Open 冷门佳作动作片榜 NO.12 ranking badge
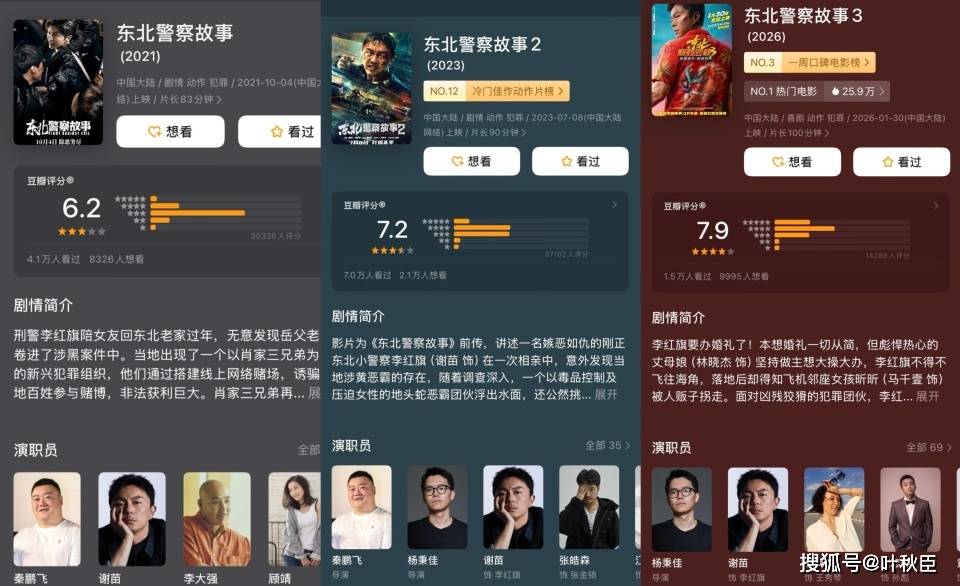960x586 pixels. point(497,91)
